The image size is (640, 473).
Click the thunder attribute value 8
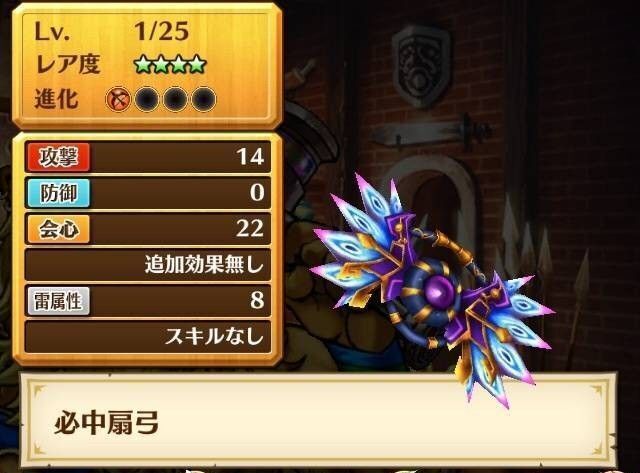(257, 301)
